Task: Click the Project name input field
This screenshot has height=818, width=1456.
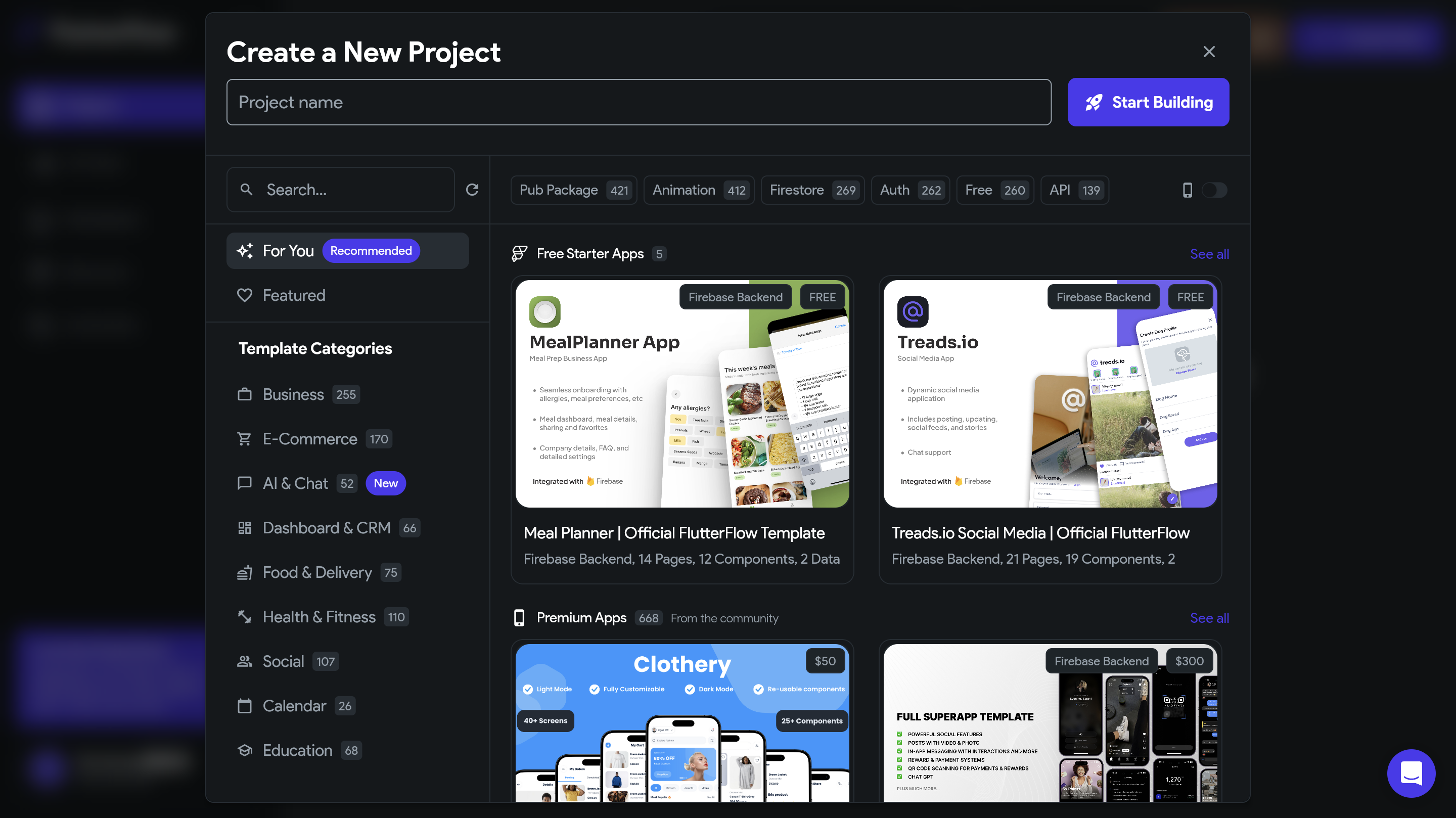Action: click(639, 102)
